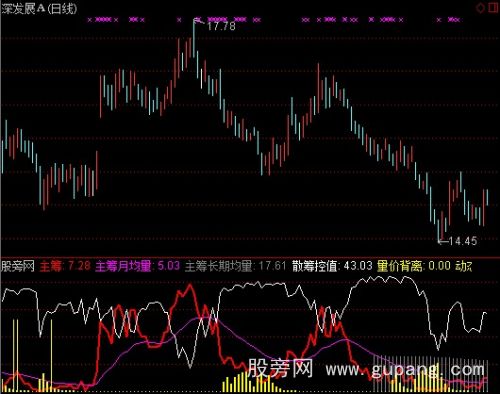
Task: Select the yellow 量价背离: 0.00 value
Action: [414, 266]
